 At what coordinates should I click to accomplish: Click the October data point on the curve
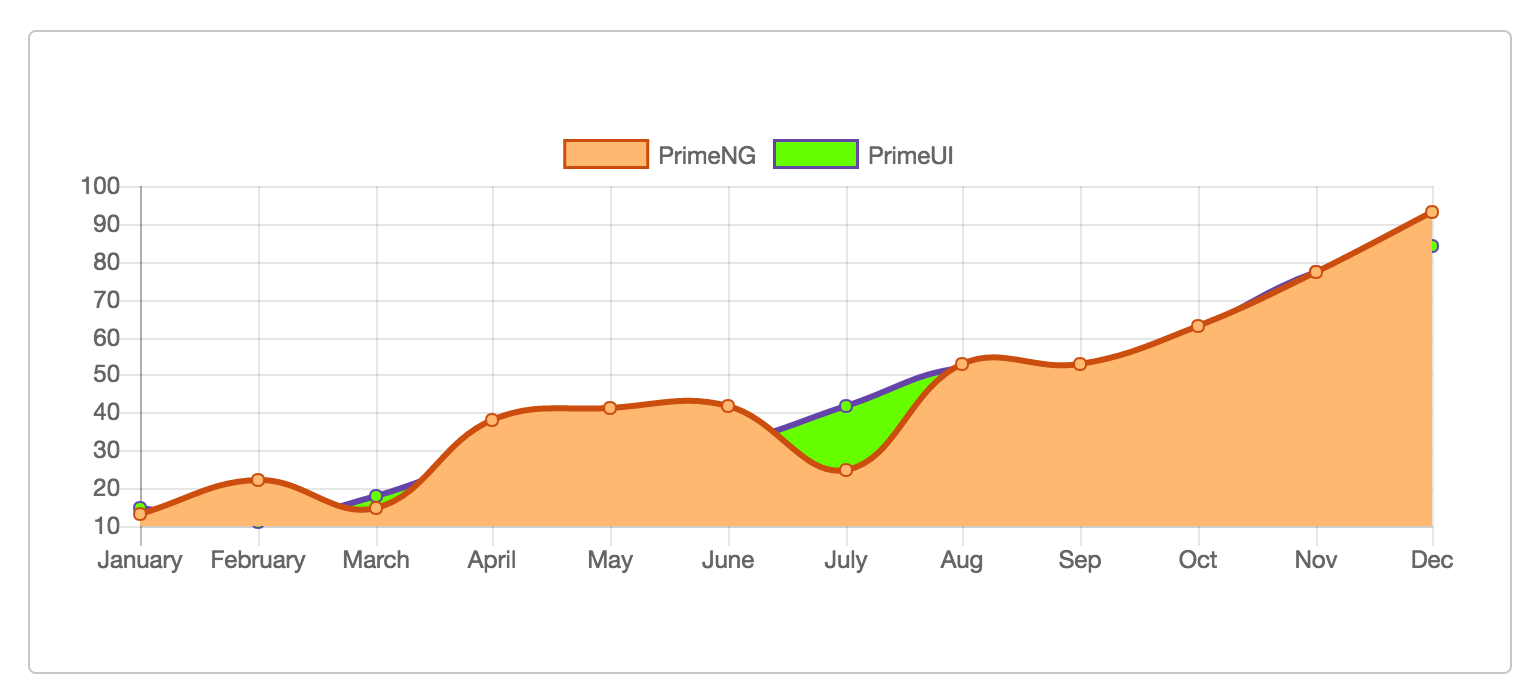point(1199,326)
